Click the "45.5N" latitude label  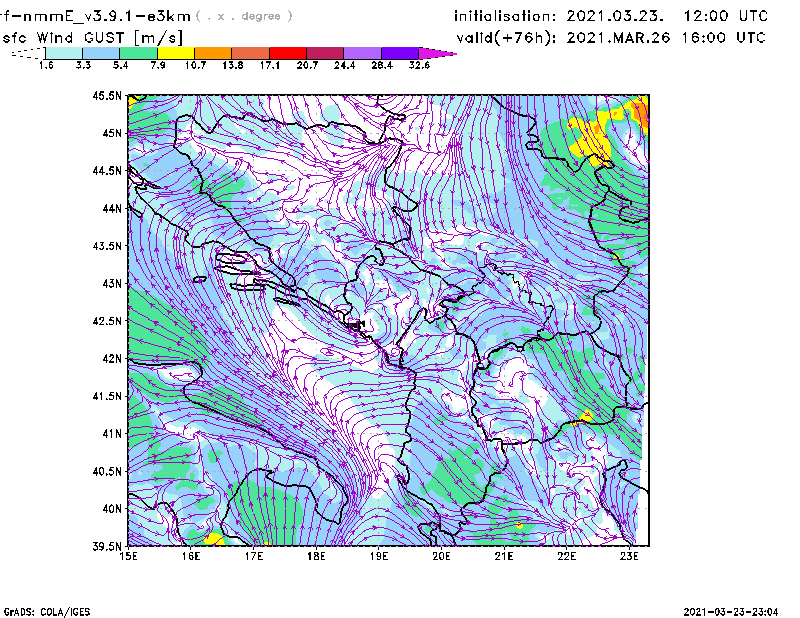[x=107, y=95]
